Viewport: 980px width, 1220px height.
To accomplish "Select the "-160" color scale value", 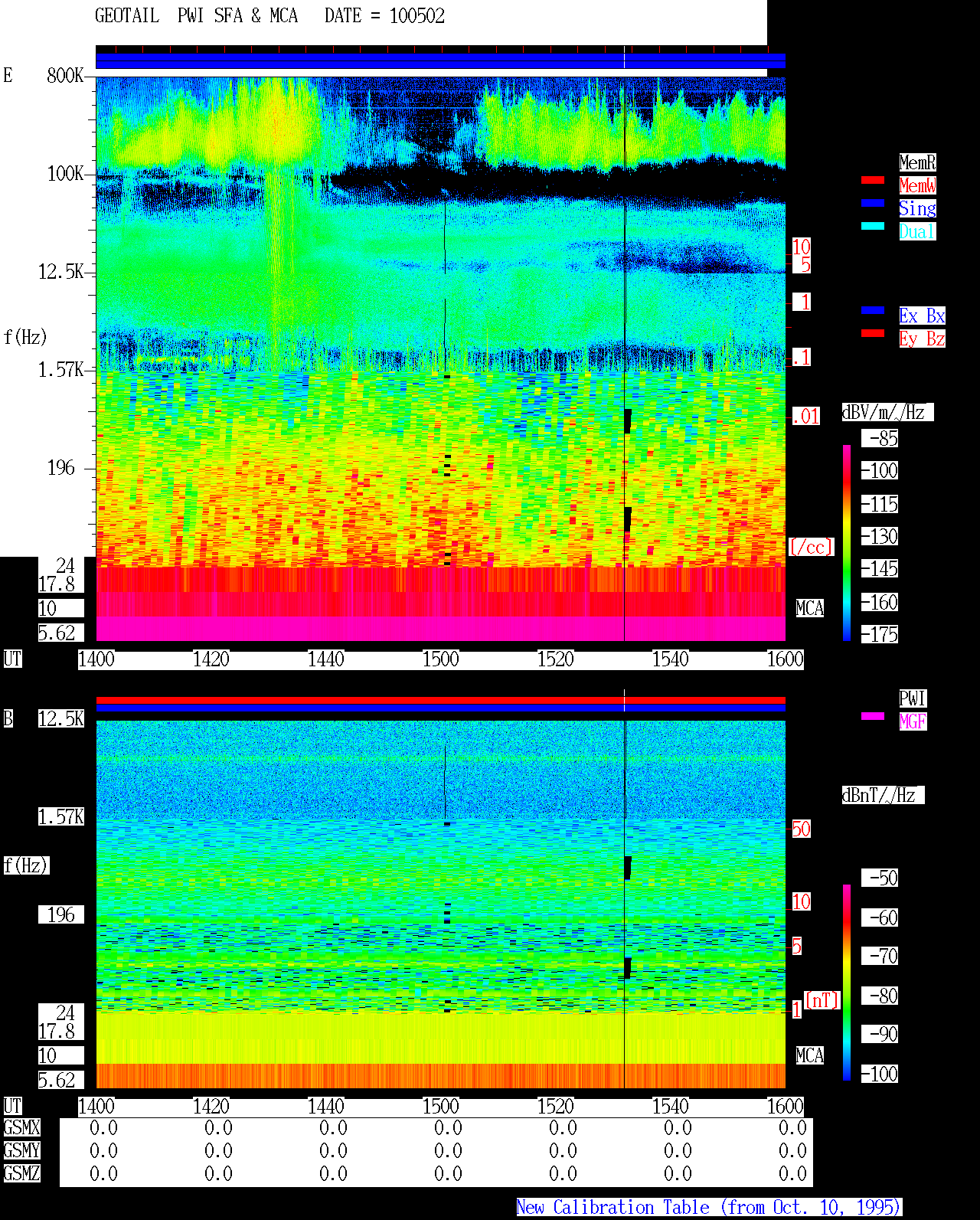I will 880,602.
